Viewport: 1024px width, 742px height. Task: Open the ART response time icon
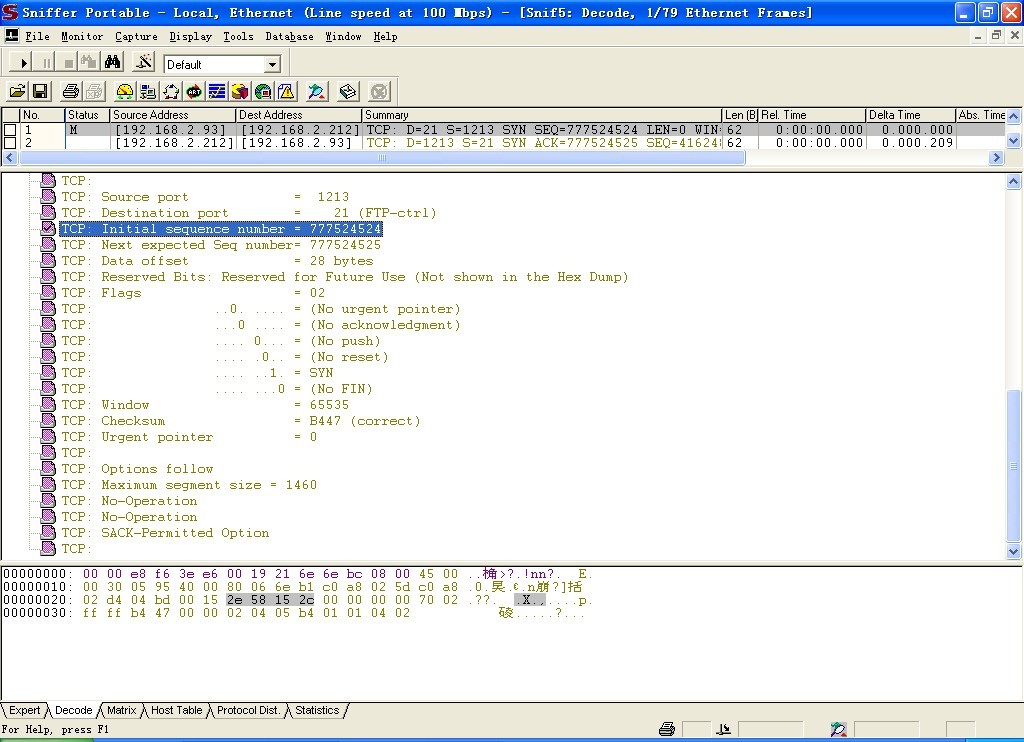click(x=194, y=91)
